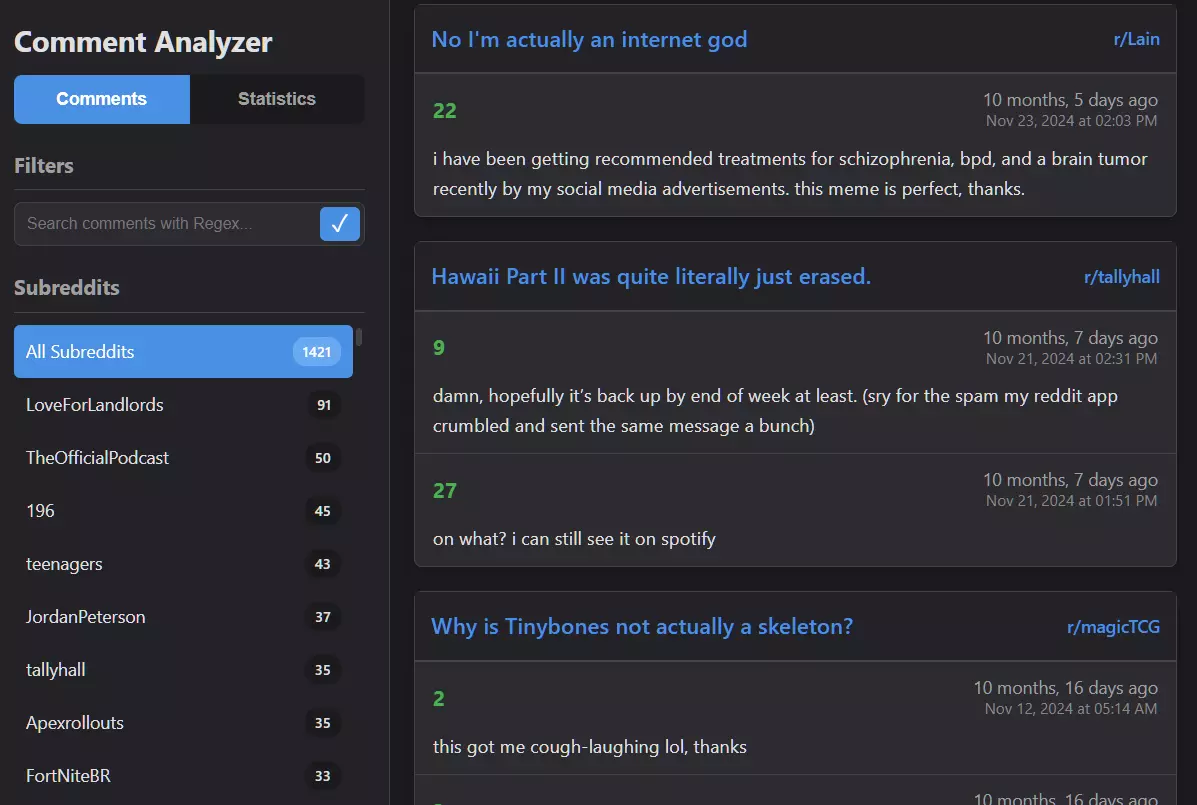The image size is (1197, 805).
Task: Open post 'Why is Tinybones not actually a skeleton?'
Action: 642,626
